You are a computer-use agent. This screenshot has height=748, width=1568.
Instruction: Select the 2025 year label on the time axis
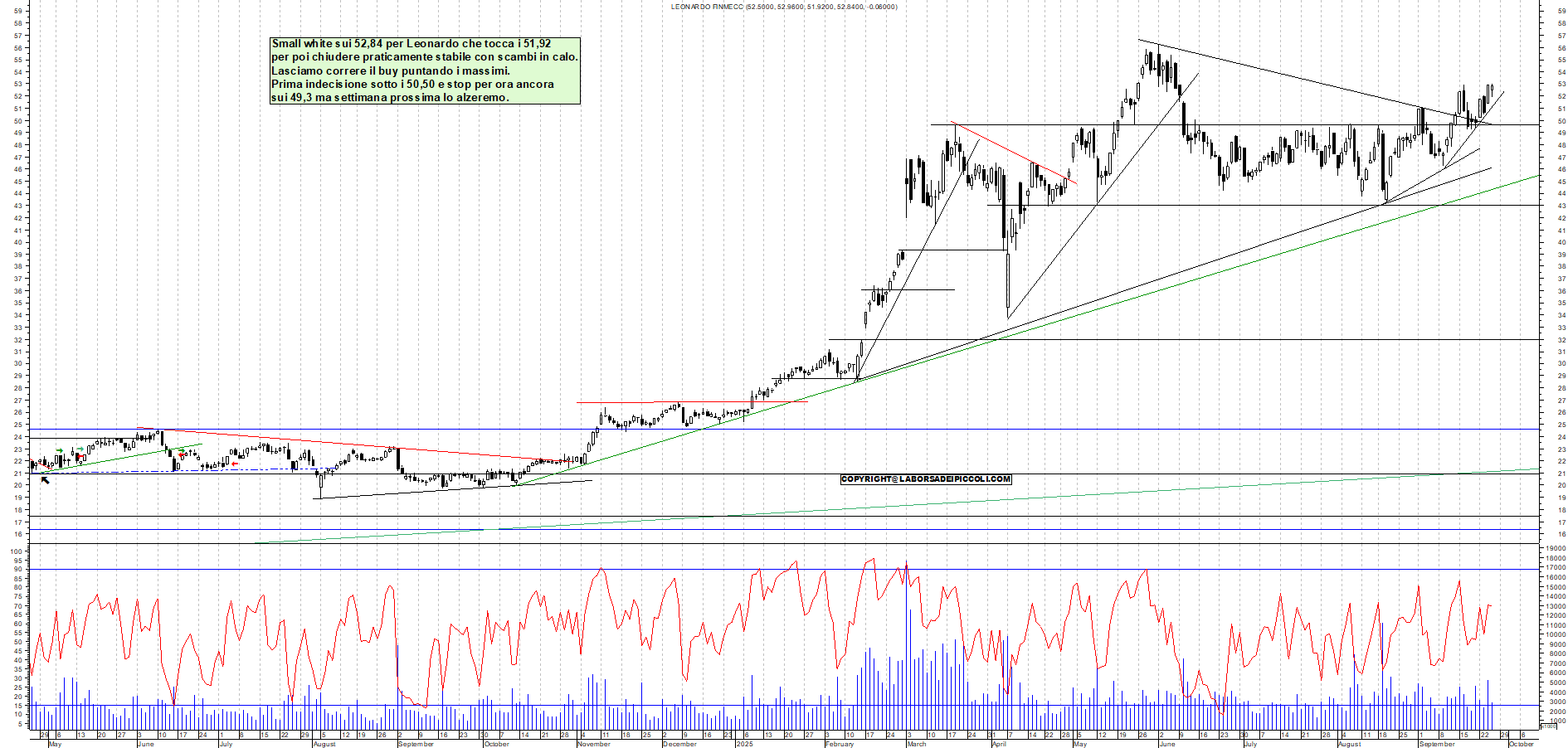pyautogui.click(x=744, y=744)
